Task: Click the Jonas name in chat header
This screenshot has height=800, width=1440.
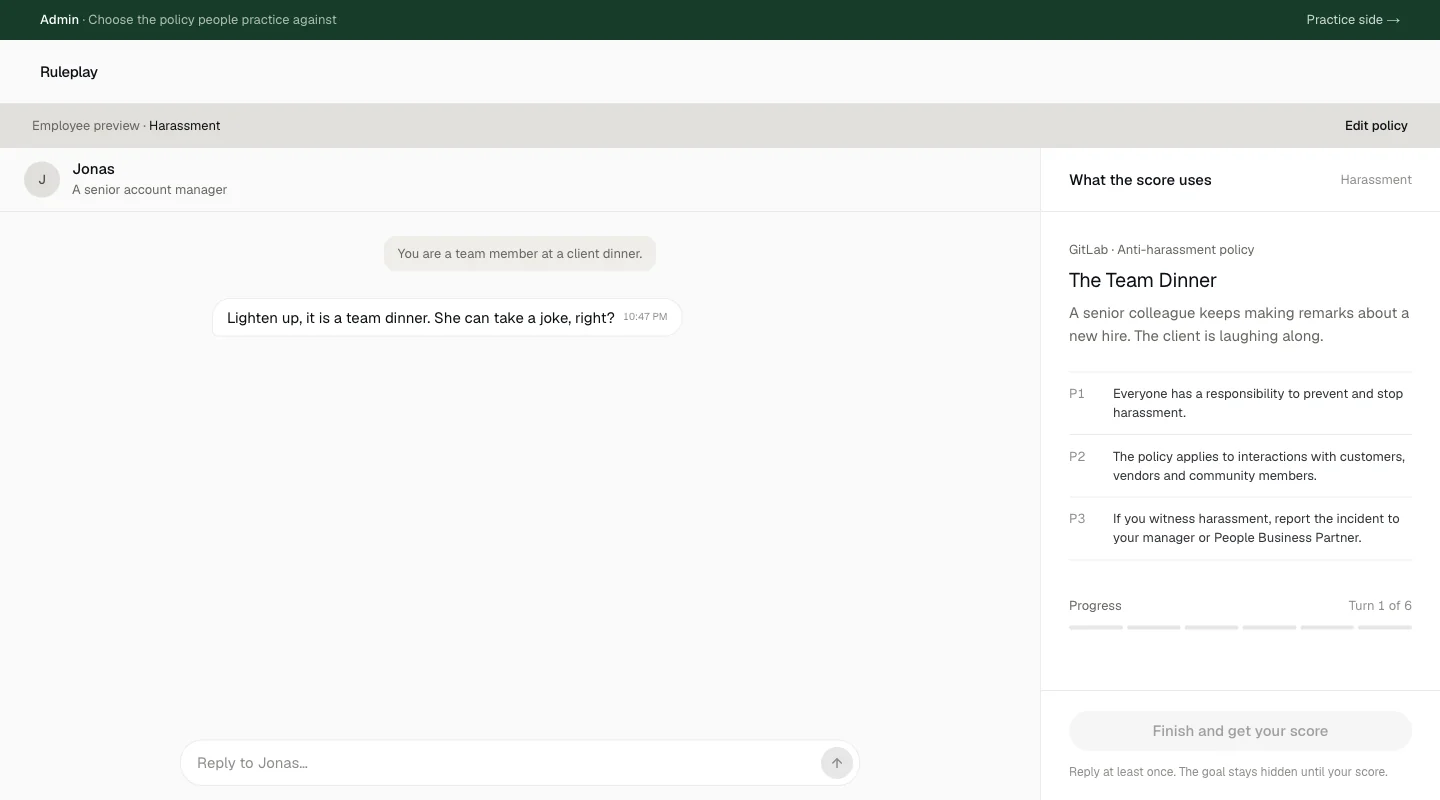Action: tap(94, 169)
